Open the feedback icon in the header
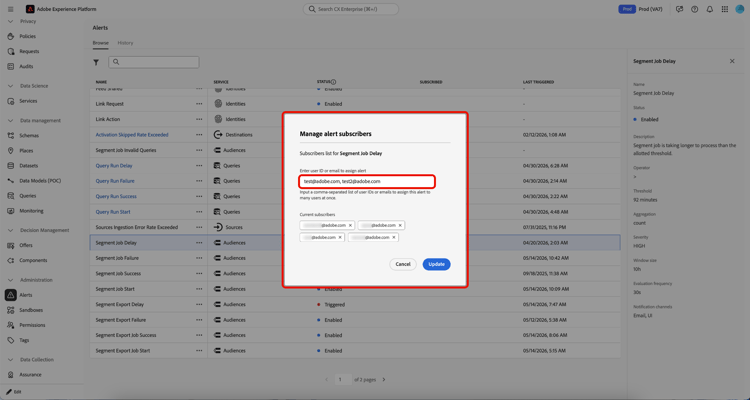The width and height of the screenshot is (750, 400). [x=679, y=9]
